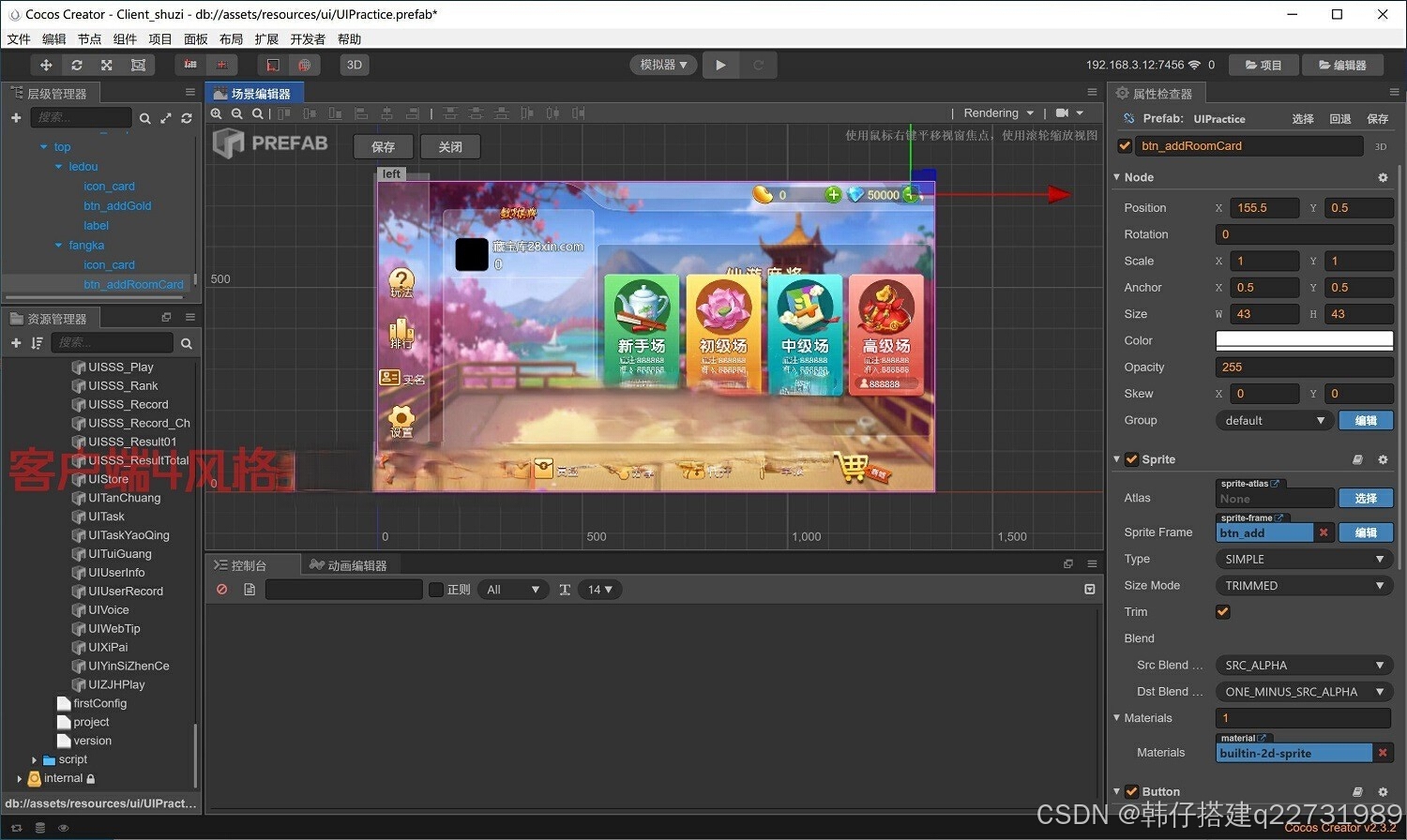Add a node in hierarchy panel
This screenshot has height=840, width=1407.
(16, 117)
